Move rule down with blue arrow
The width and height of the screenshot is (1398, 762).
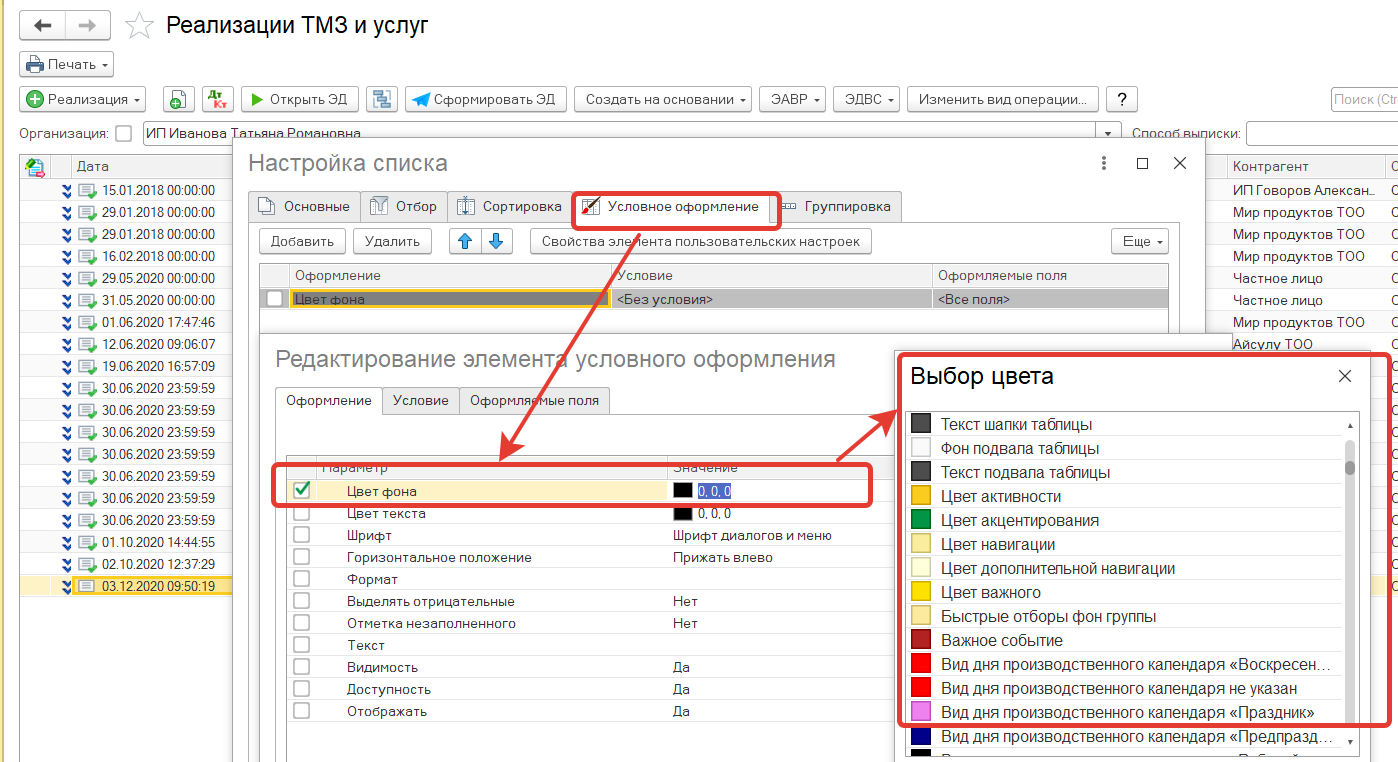497,241
